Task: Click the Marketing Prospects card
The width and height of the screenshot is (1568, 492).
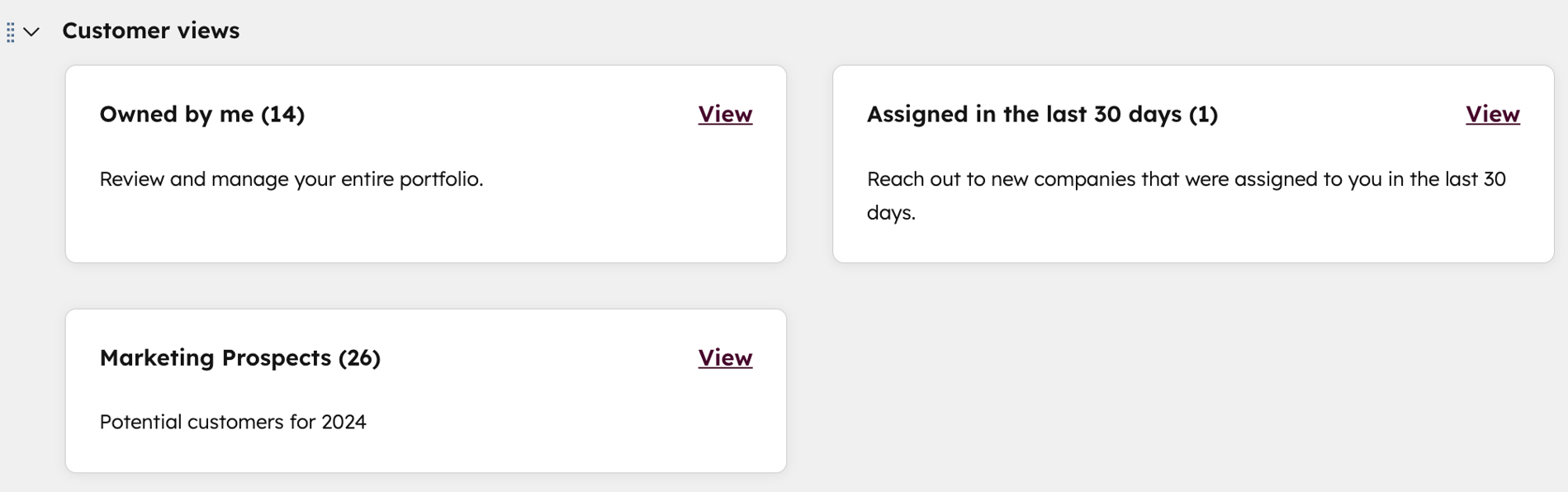Action: tap(425, 390)
